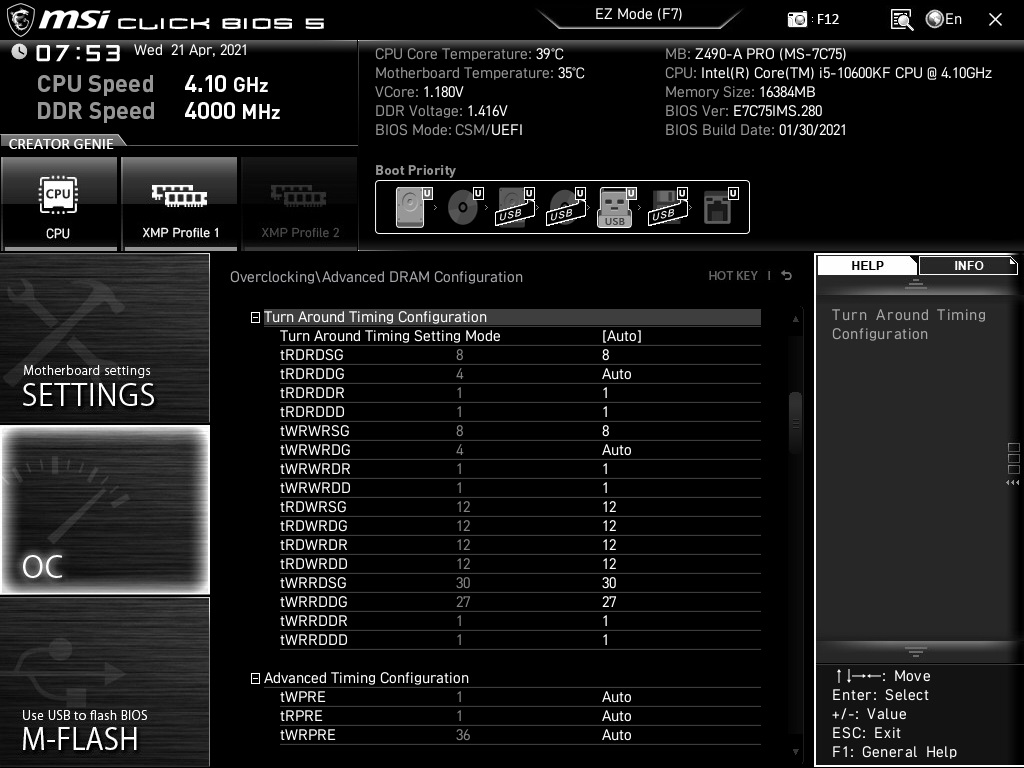Edit the tWRRDSG value field
This screenshot has height=768, width=1024.
609,583
